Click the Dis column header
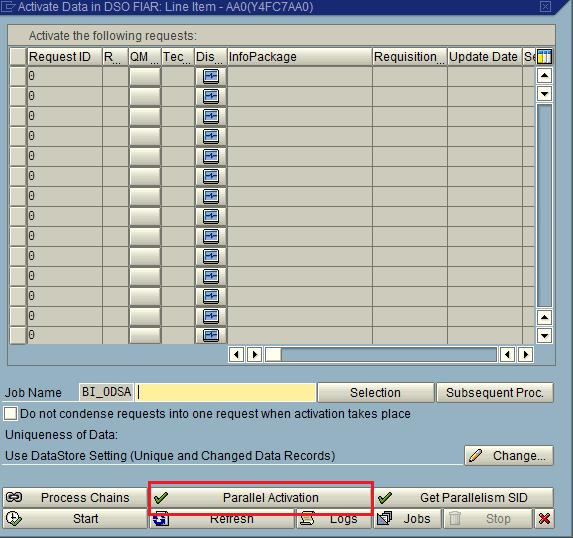The width and height of the screenshot is (573, 538). 211,57
